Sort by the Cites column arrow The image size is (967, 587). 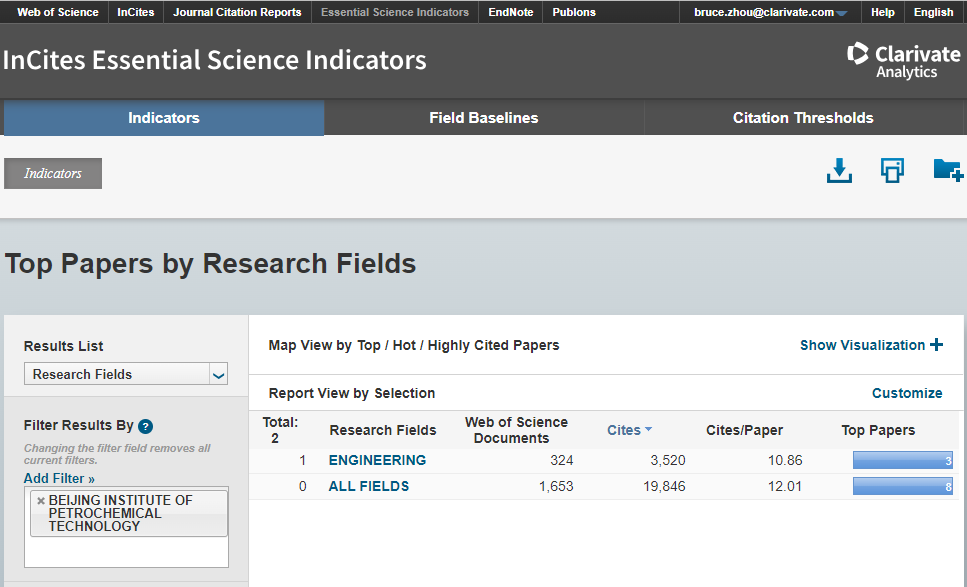coord(648,430)
